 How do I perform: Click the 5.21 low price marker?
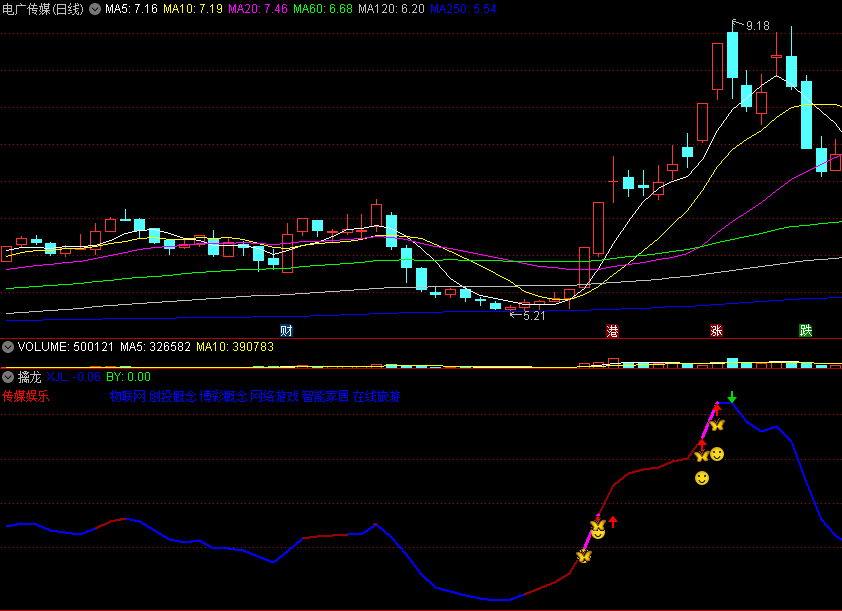coord(534,316)
